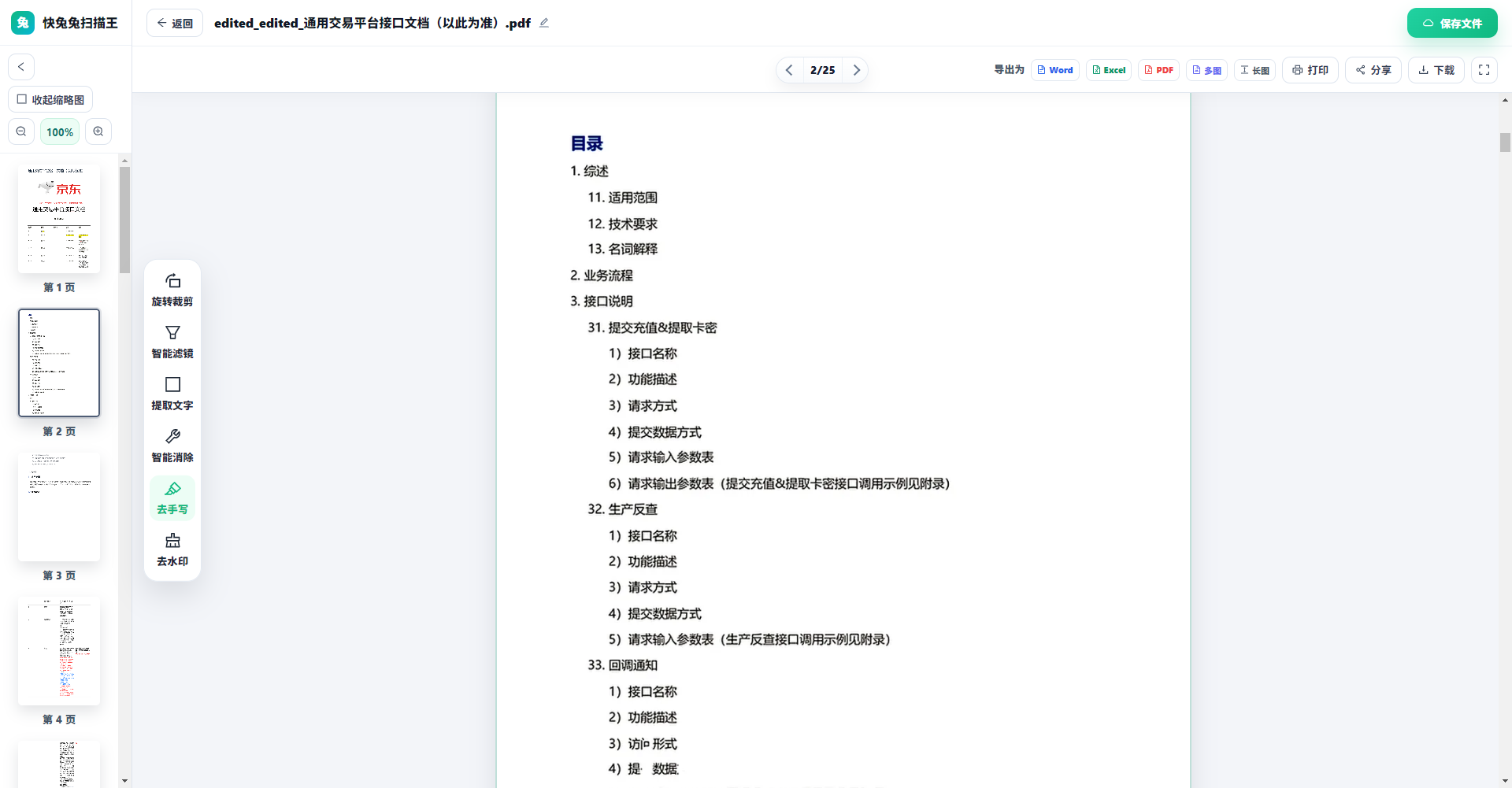Export as 多图 multiple images
The height and width of the screenshot is (788, 1512).
pos(1206,70)
